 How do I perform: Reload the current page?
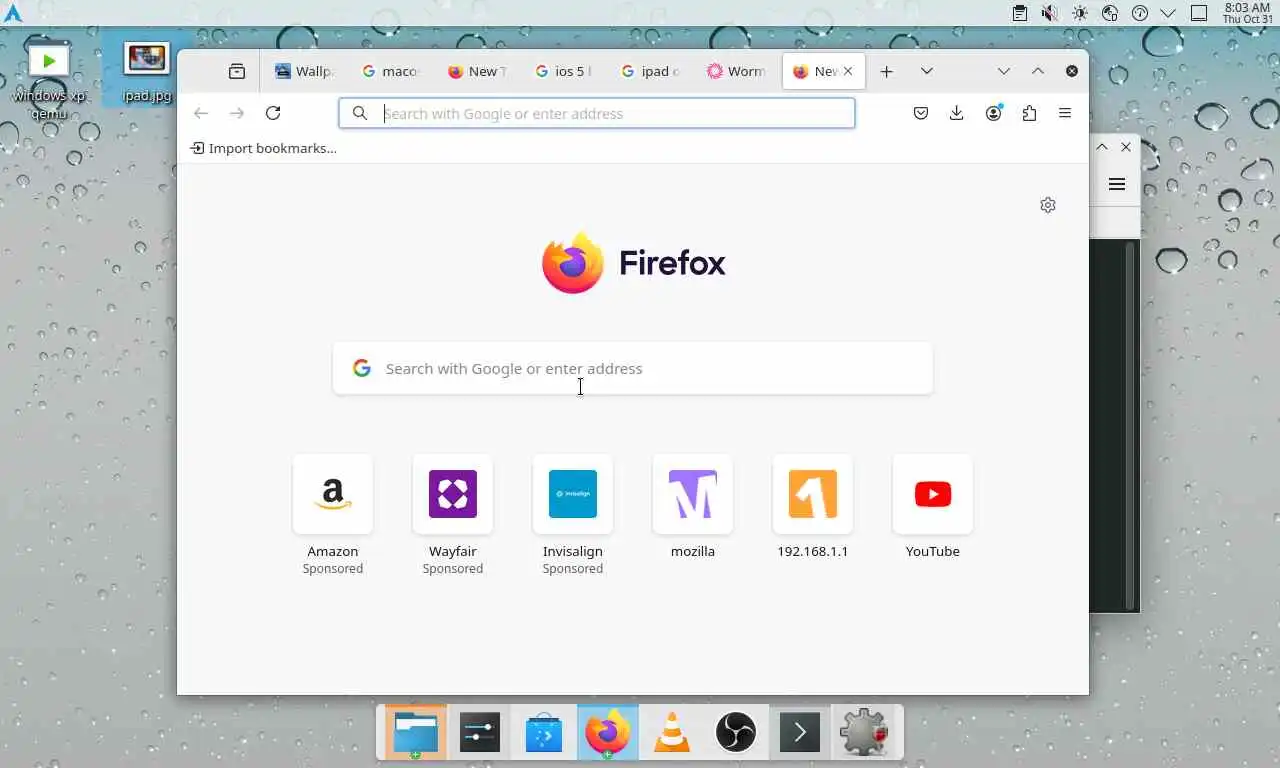pos(273,113)
